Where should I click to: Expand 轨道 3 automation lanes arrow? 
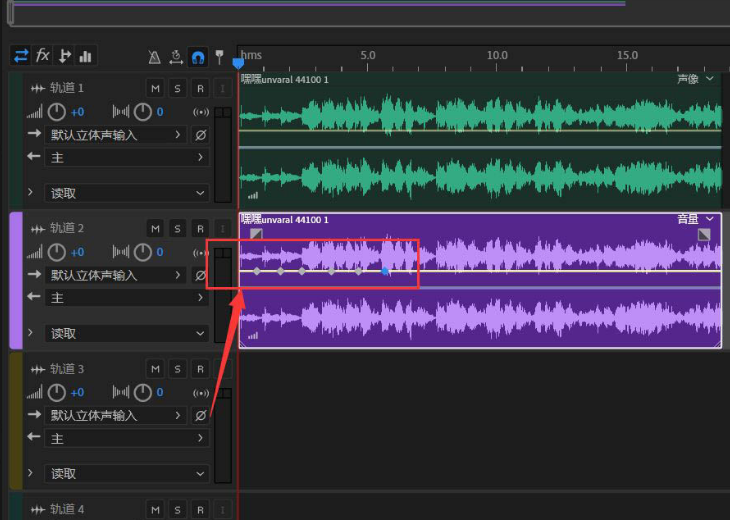[x=30, y=473]
